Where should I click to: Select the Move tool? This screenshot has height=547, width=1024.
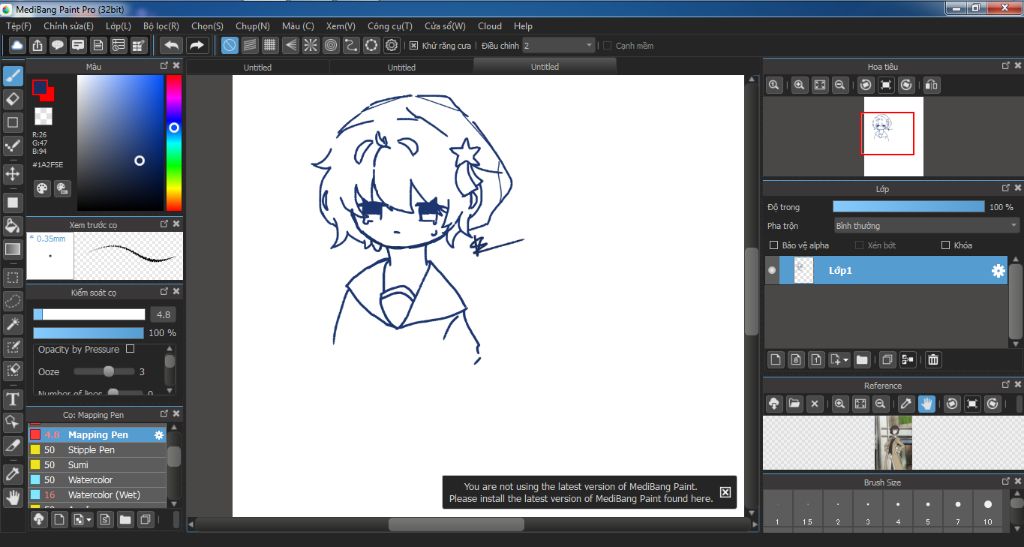[x=12, y=174]
